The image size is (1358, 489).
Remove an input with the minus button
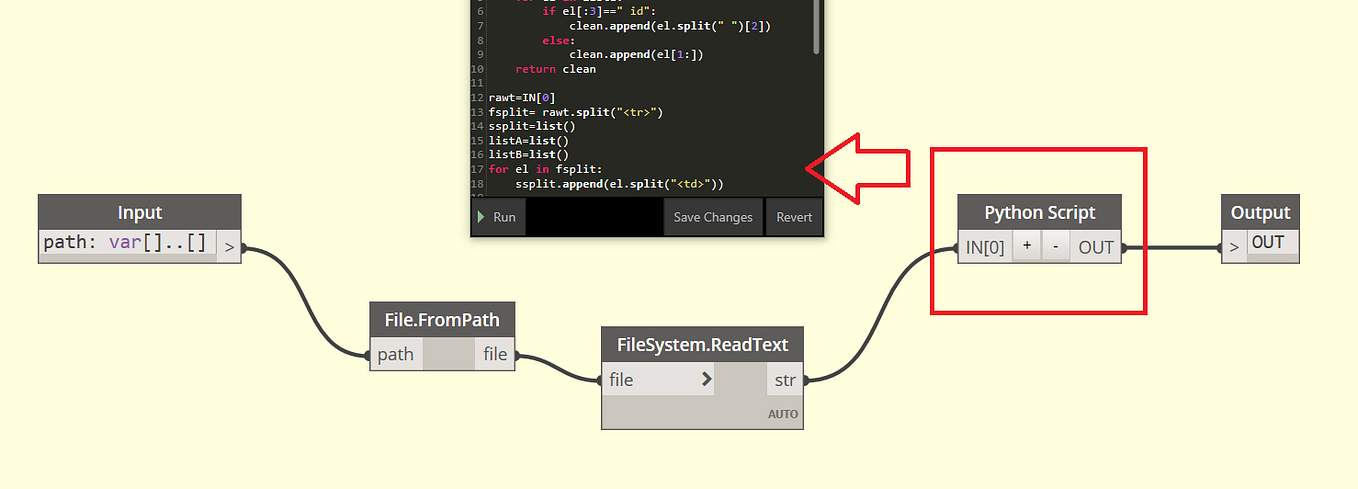[x=1055, y=247]
